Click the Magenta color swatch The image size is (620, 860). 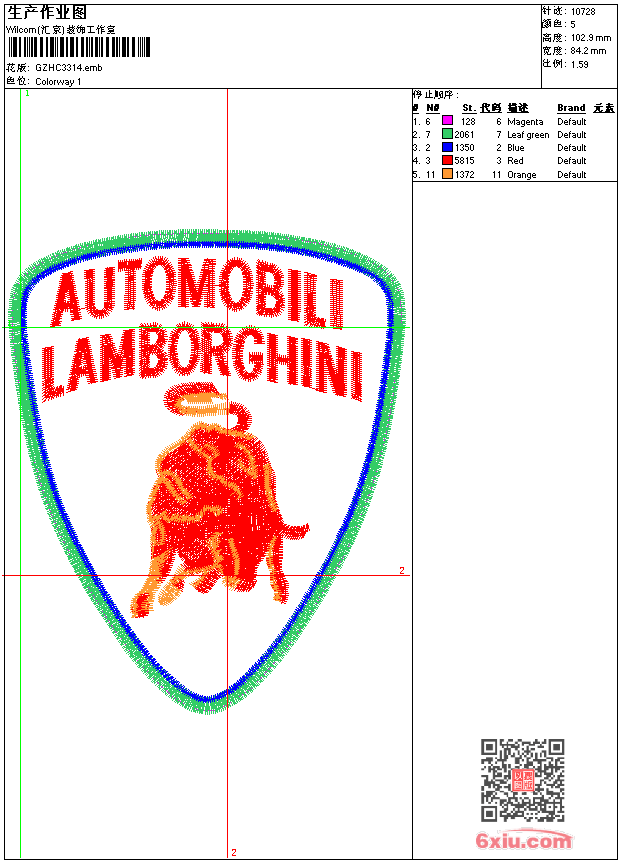click(x=447, y=120)
